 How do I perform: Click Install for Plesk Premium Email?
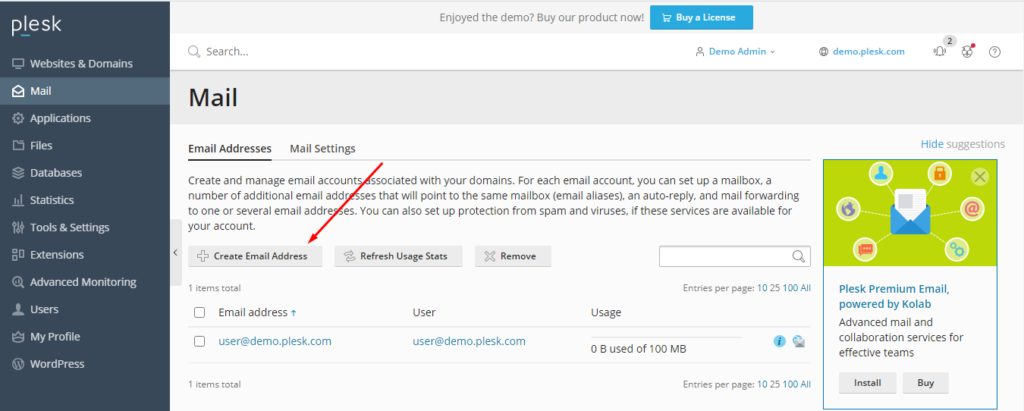867,383
